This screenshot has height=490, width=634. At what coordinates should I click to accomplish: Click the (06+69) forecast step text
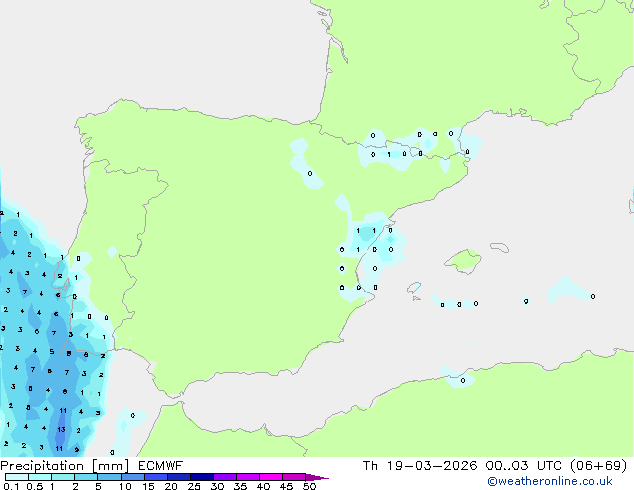point(598,466)
